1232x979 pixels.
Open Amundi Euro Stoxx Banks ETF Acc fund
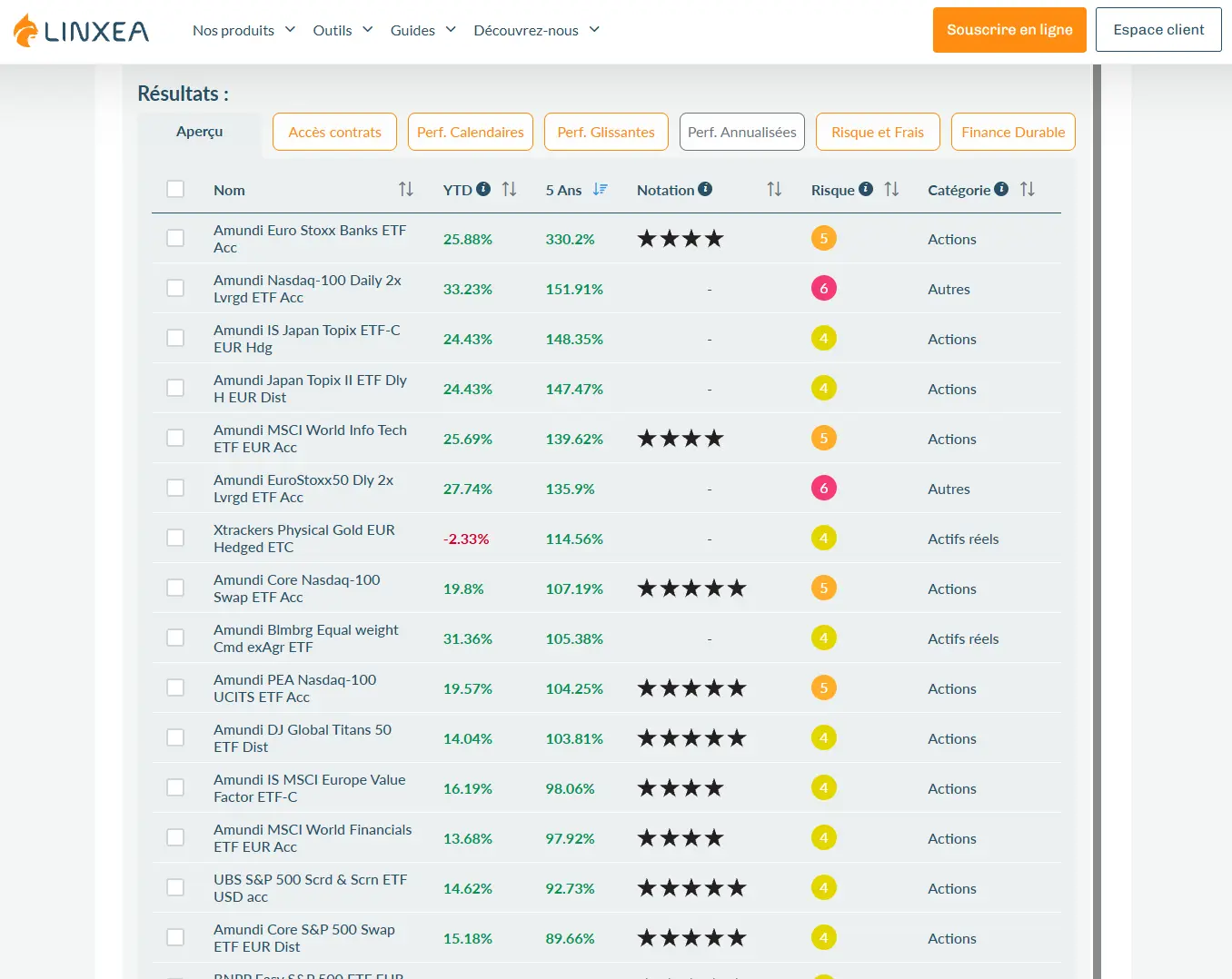pos(310,239)
